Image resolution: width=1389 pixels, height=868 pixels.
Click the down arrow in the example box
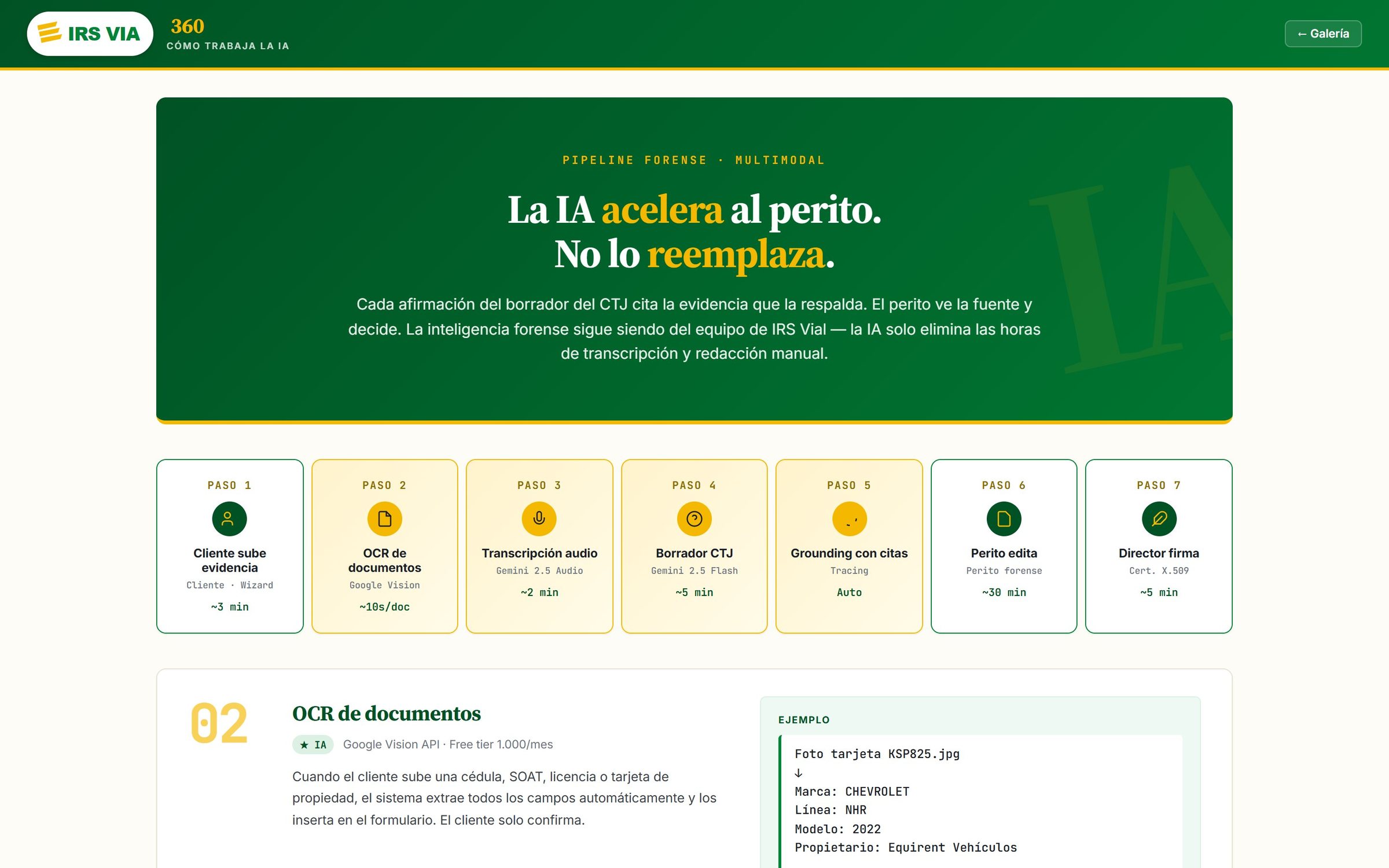pyautogui.click(x=799, y=773)
